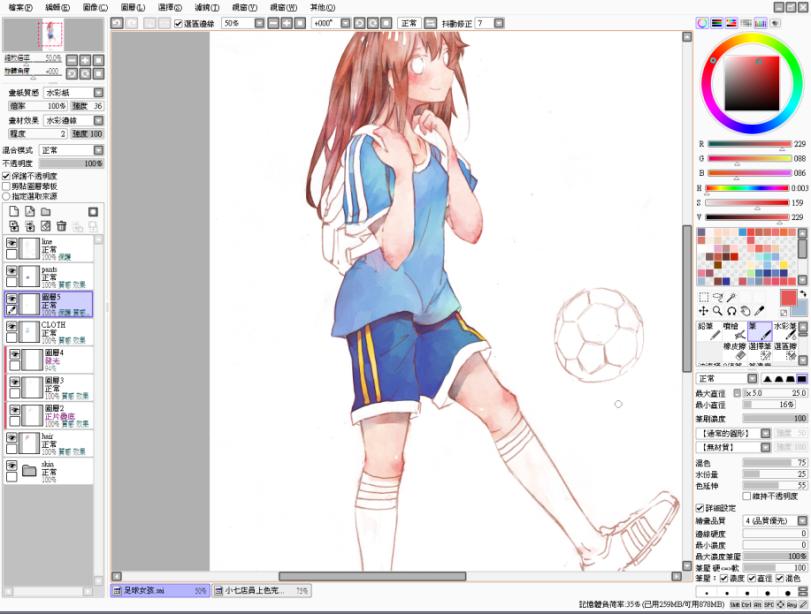Open the 濾鏡(T) Filter menu
Image resolution: width=811 pixels, height=614 pixels.
tap(207, 8)
